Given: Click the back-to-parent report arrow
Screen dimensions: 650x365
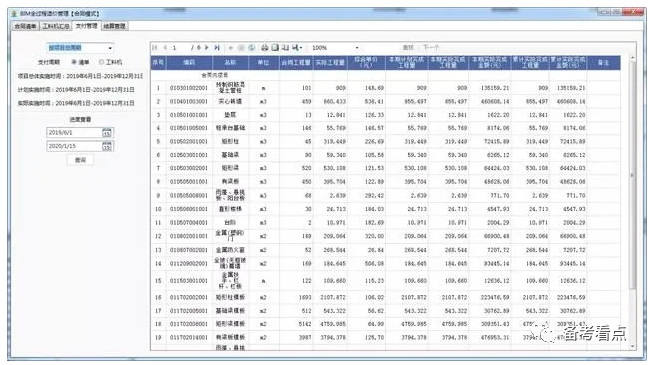Looking at the screenshot, I should 231,48.
